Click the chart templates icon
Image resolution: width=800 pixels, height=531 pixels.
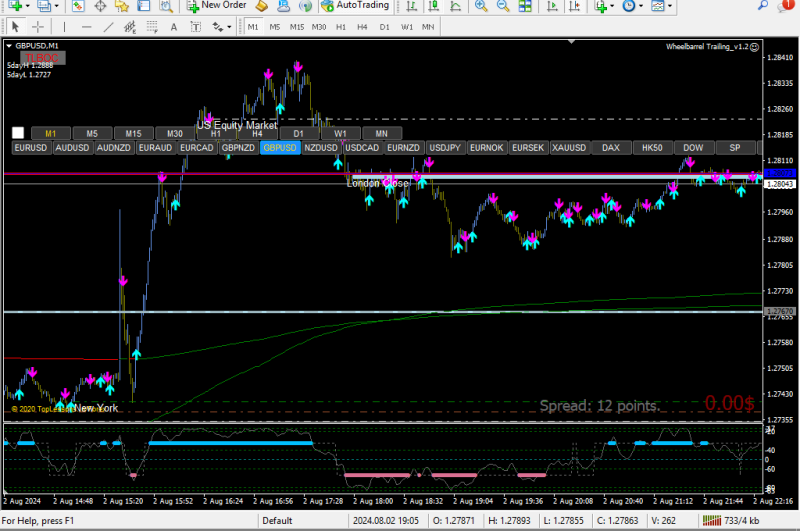click(658, 6)
